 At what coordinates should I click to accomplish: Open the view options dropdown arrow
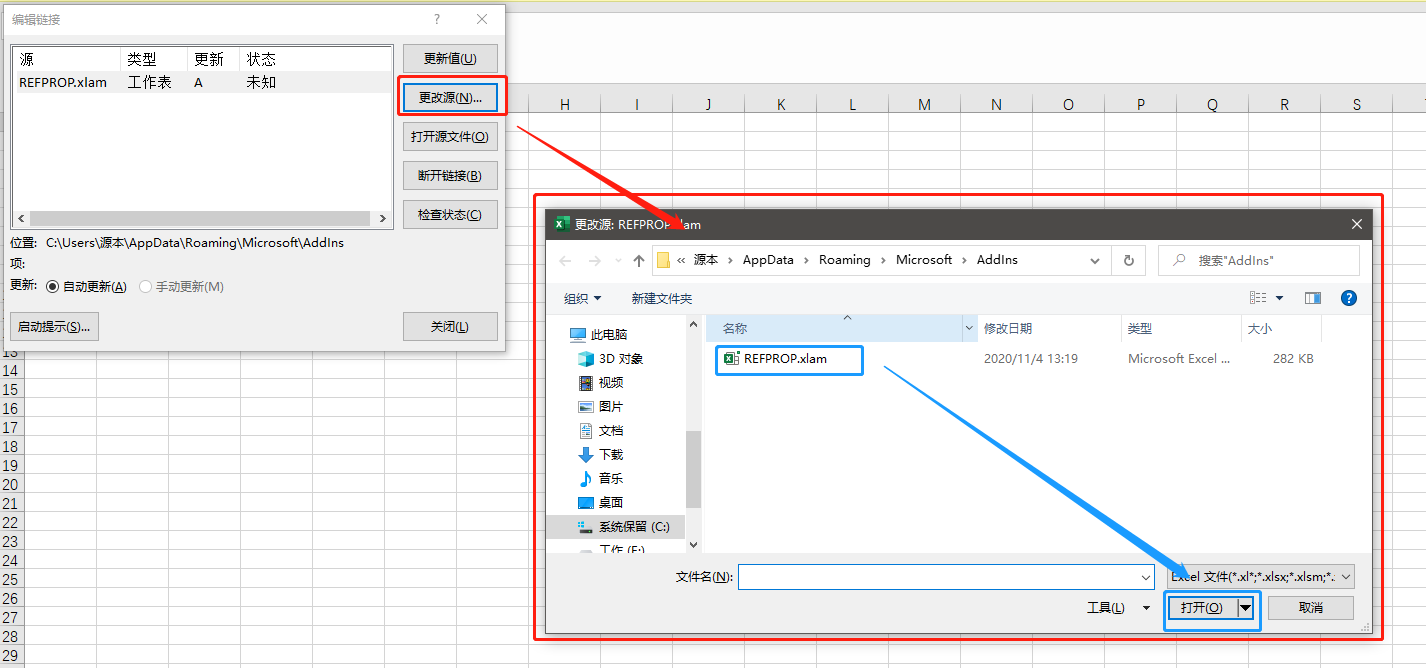tap(1279, 298)
